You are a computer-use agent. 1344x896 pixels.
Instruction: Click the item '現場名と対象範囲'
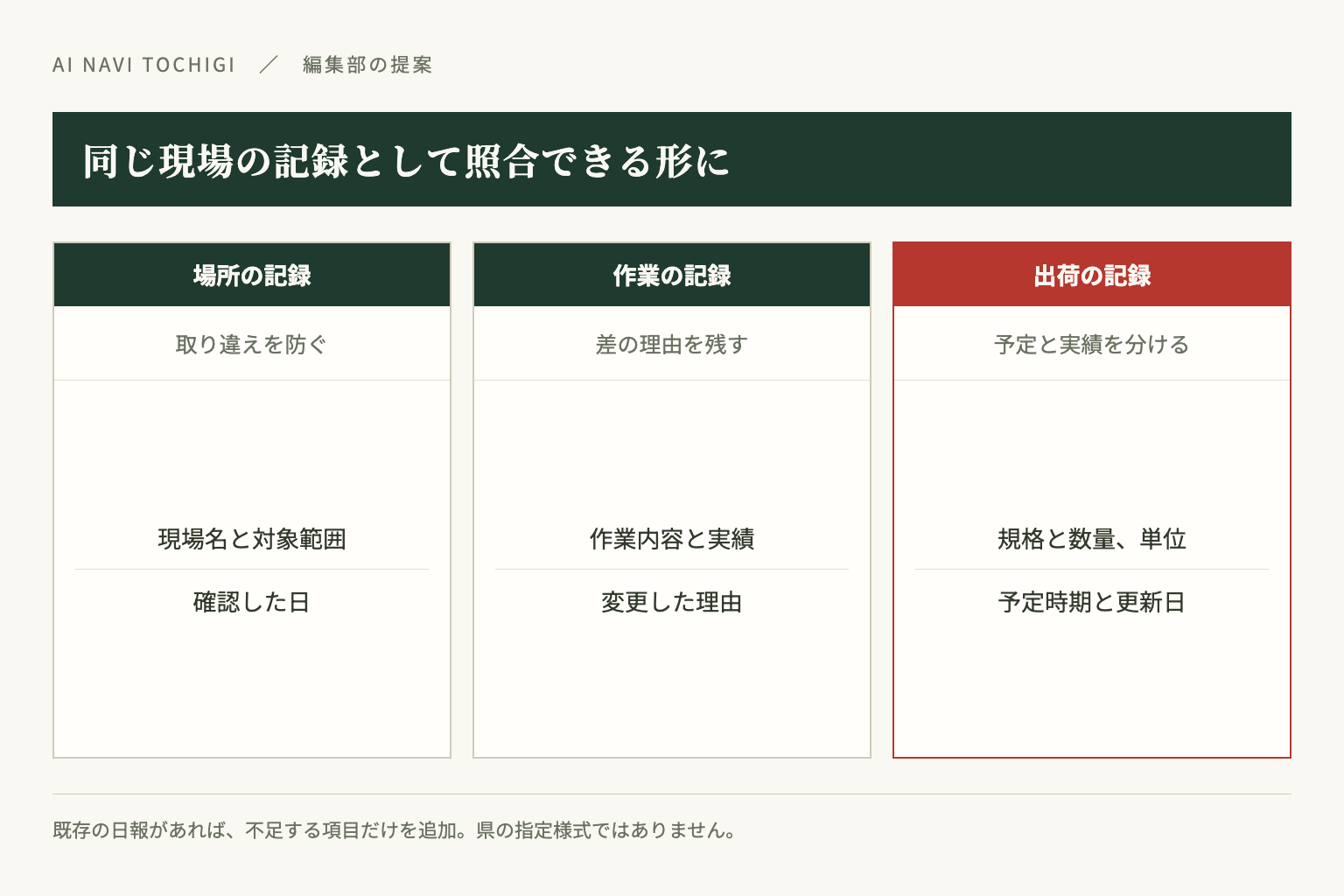(x=252, y=538)
